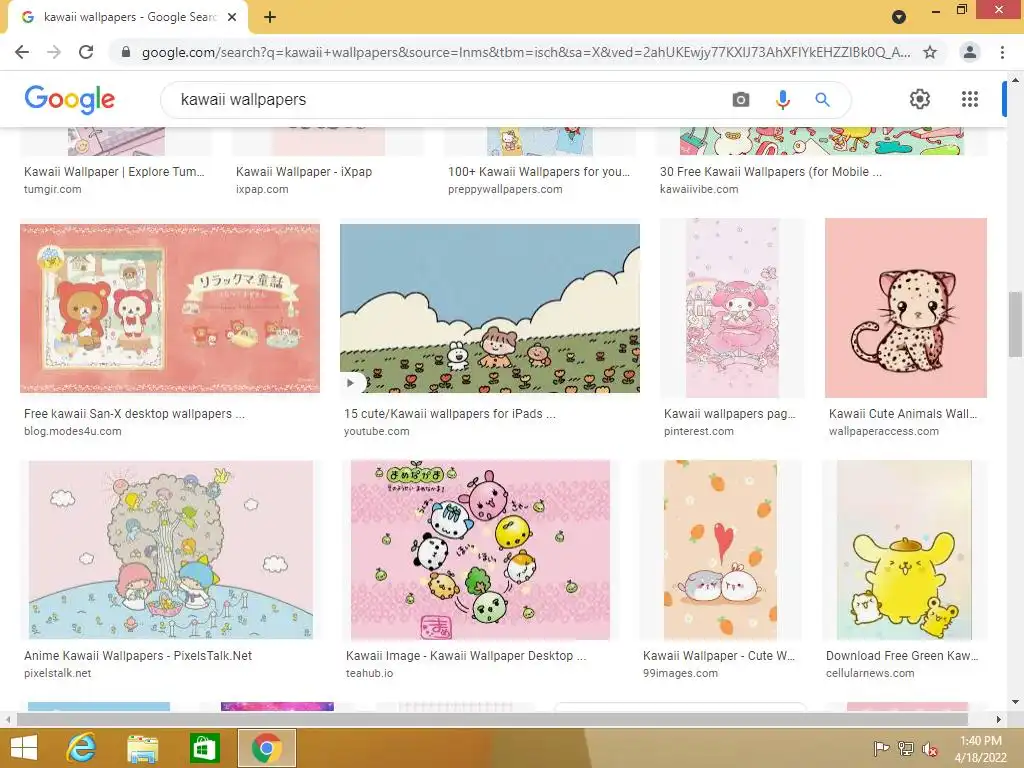Open 15 cute/Kawaii wallpapers for iPads link
The height and width of the screenshot is (768, 1024).
[x=450, y=413]
